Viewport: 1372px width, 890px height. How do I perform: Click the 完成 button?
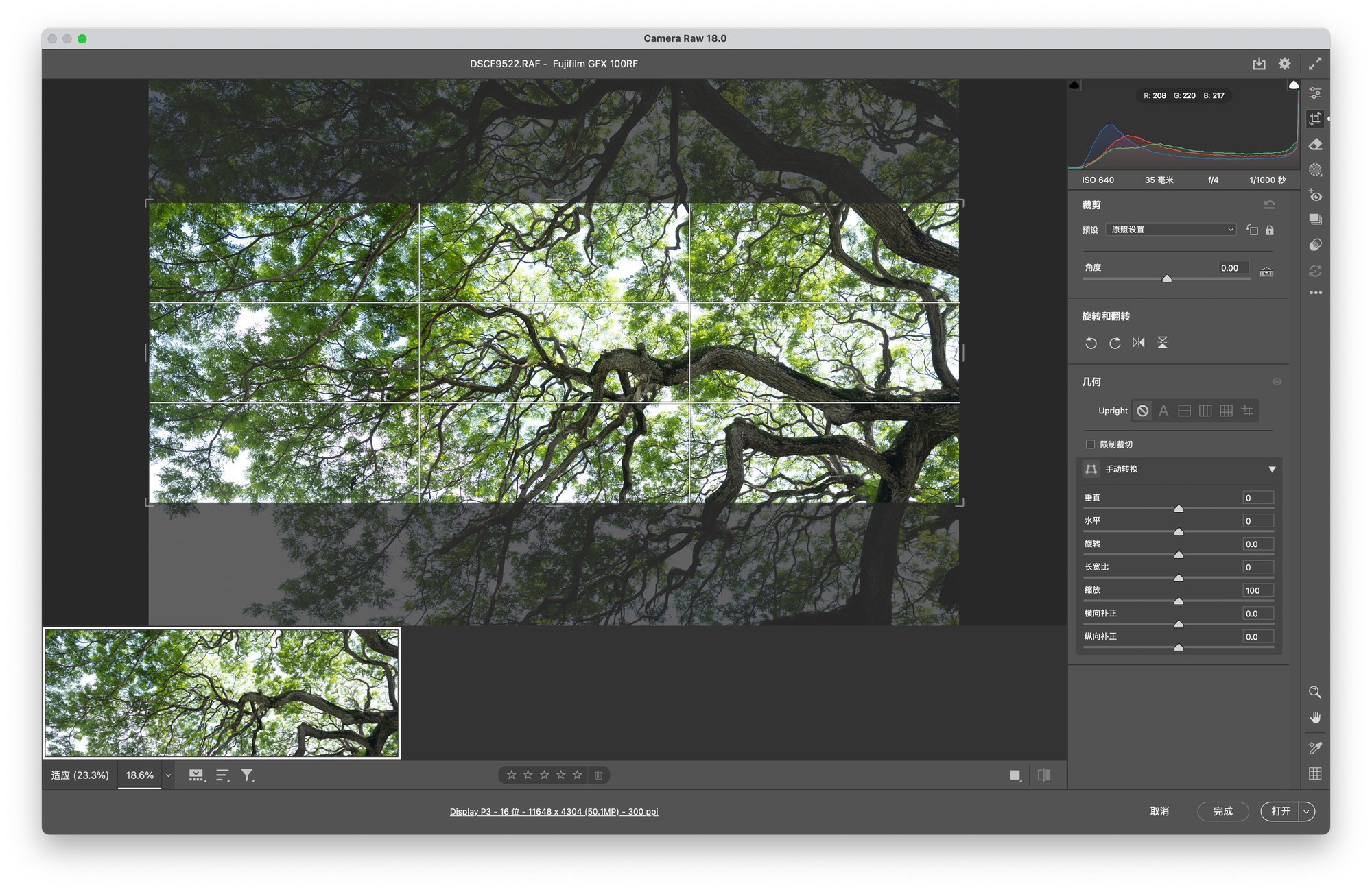pos(1222,811)
